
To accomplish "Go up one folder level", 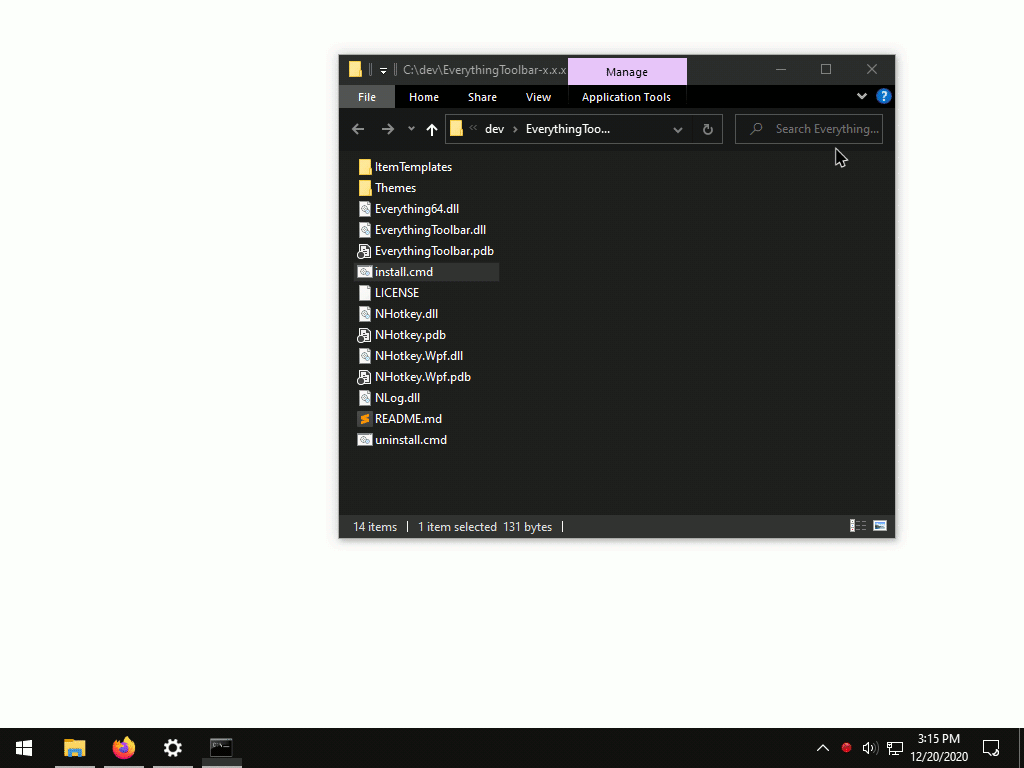I will pos(432,129).
